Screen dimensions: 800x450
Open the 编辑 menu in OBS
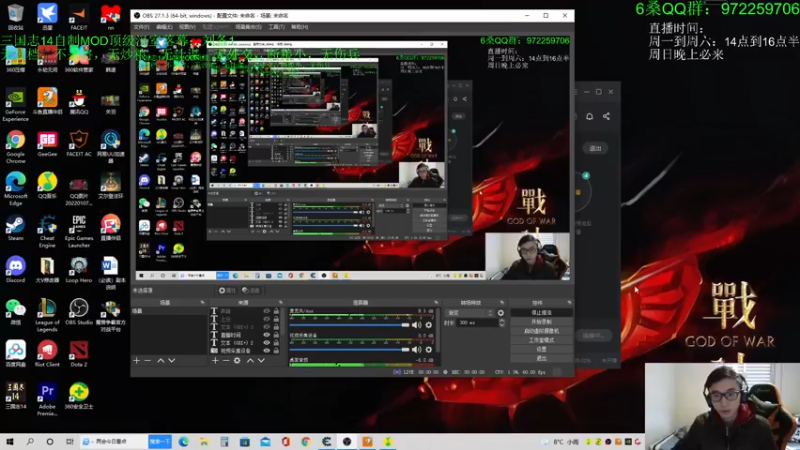164,27
